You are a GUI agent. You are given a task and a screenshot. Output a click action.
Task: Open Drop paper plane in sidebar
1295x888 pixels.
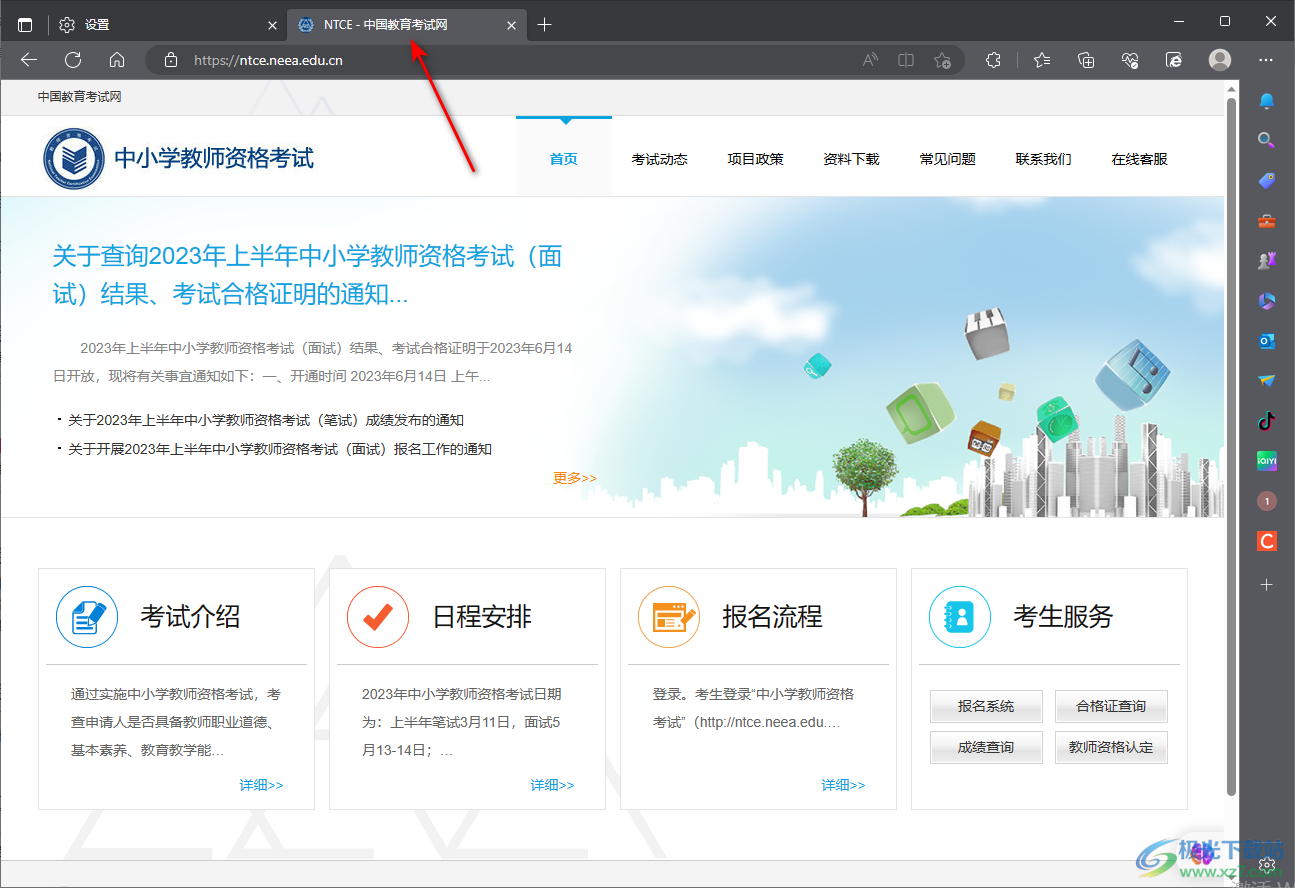click(x=1267, y=381)
